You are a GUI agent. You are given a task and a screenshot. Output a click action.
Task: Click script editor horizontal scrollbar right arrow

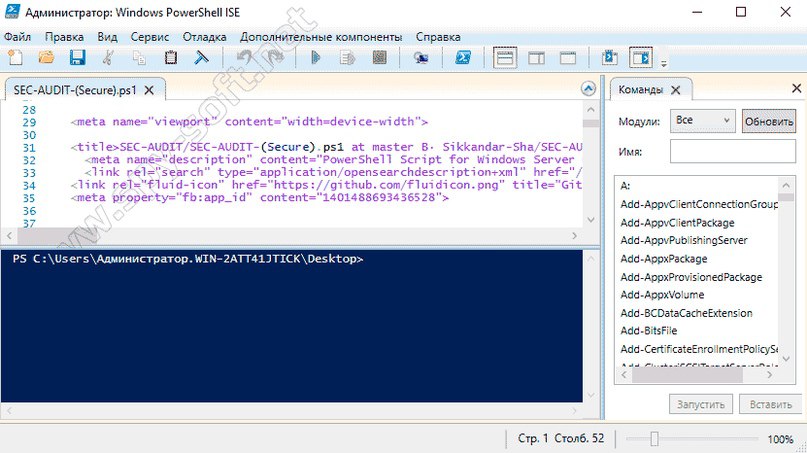pyautogui.click(x=575, y=235)
